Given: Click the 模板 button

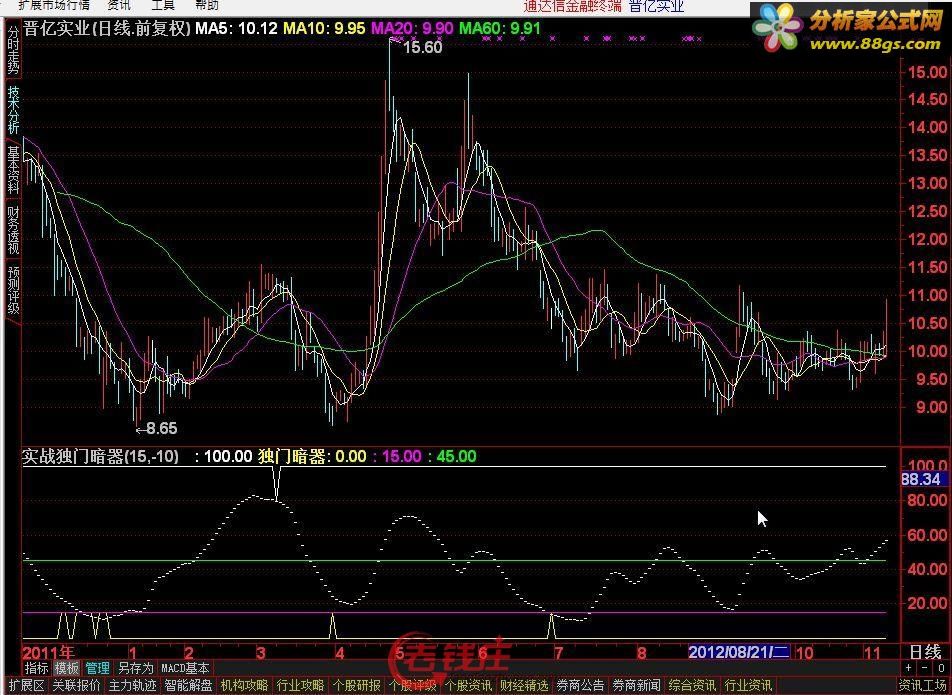Looking at the screenshot, I should point(67,668).
